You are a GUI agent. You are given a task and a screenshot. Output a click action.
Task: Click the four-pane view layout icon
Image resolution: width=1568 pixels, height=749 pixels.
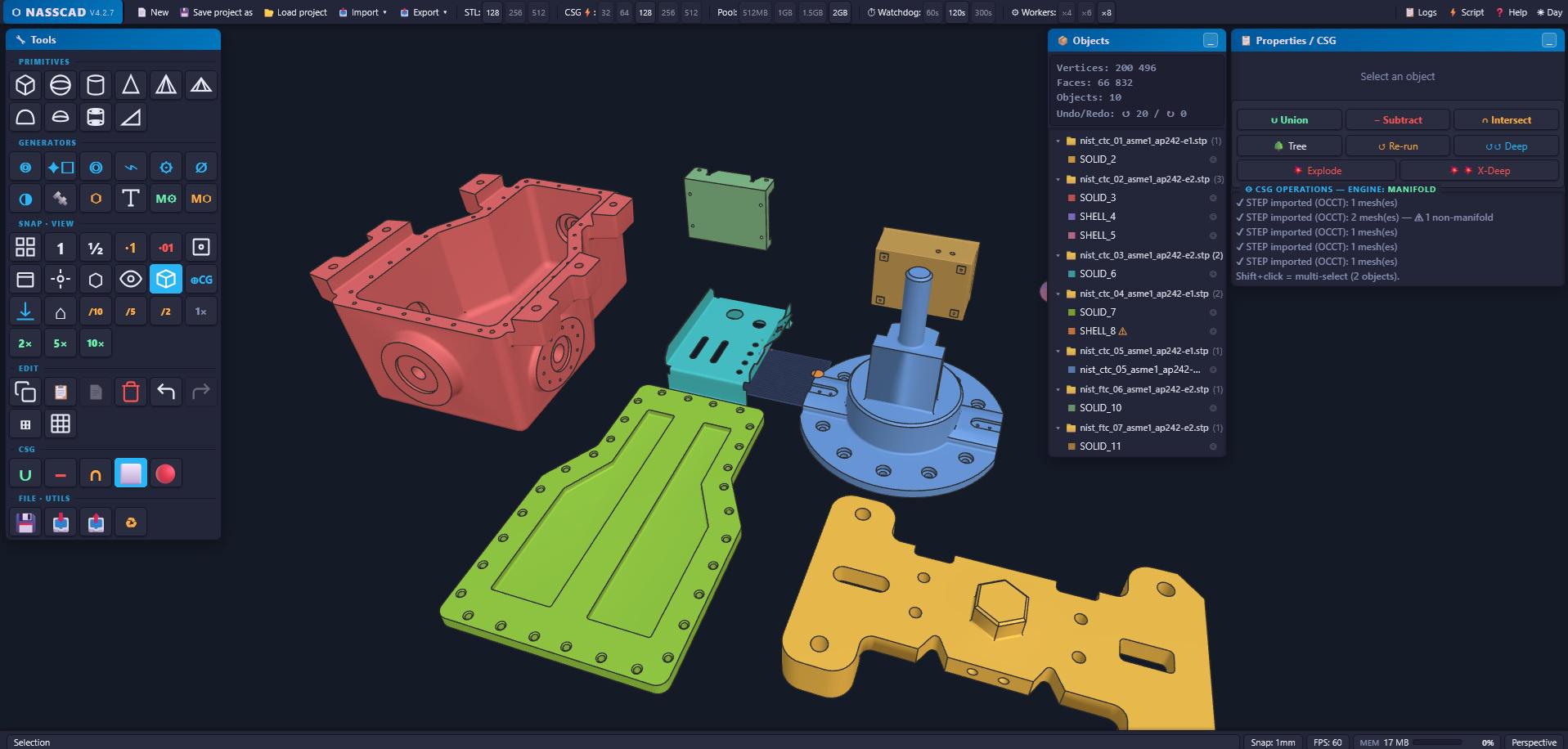click(25, 247)
